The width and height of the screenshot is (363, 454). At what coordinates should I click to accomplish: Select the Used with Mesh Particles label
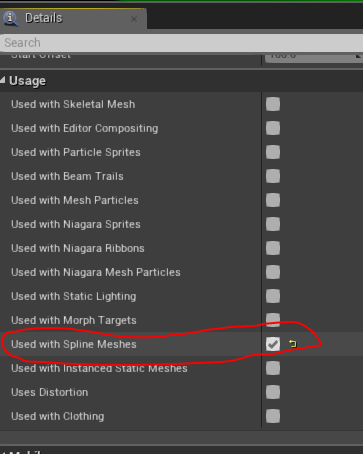click(75, 200)
